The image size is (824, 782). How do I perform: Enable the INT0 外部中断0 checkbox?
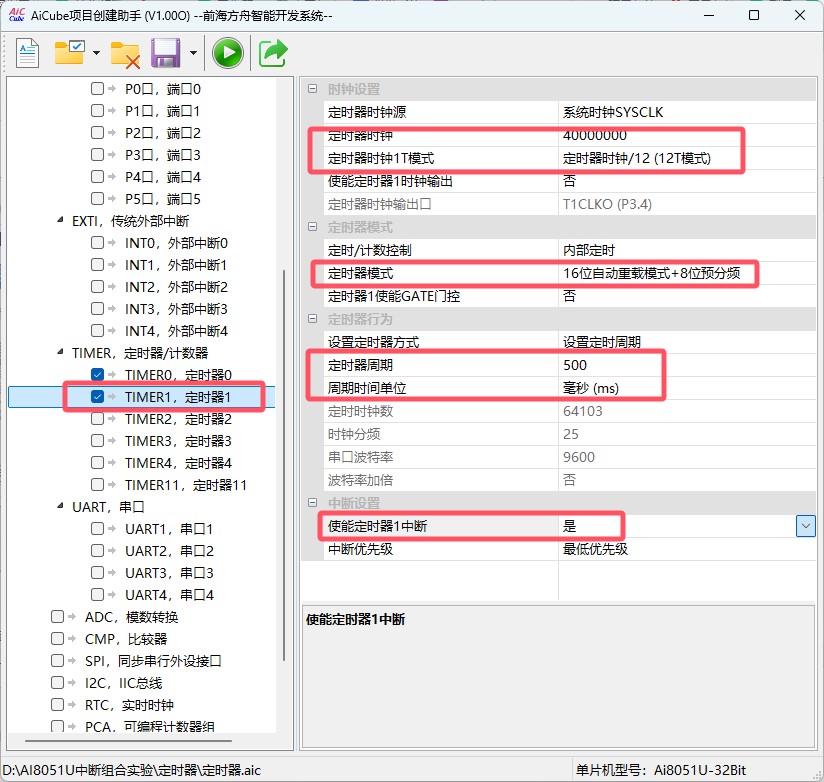tap(97, 242)
